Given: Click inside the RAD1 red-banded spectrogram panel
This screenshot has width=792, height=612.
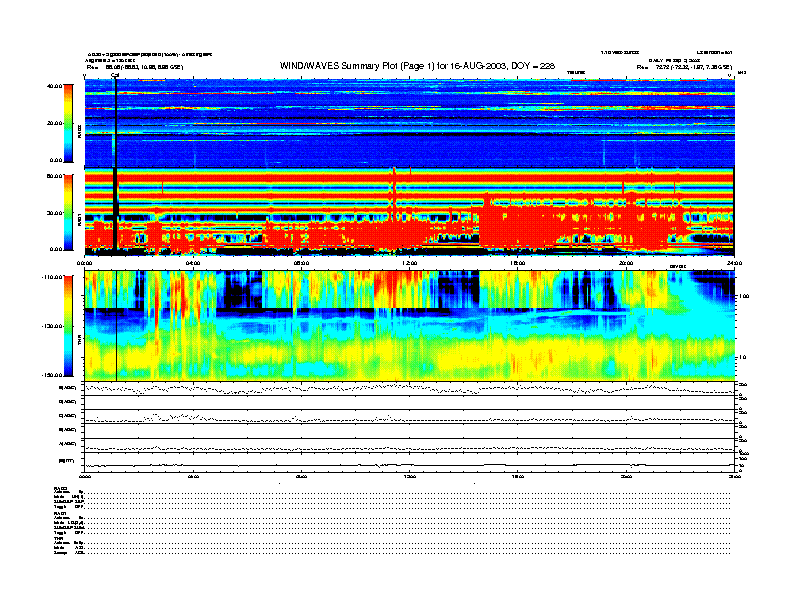Looking at the screenshot, I should (x=409, y=212).
